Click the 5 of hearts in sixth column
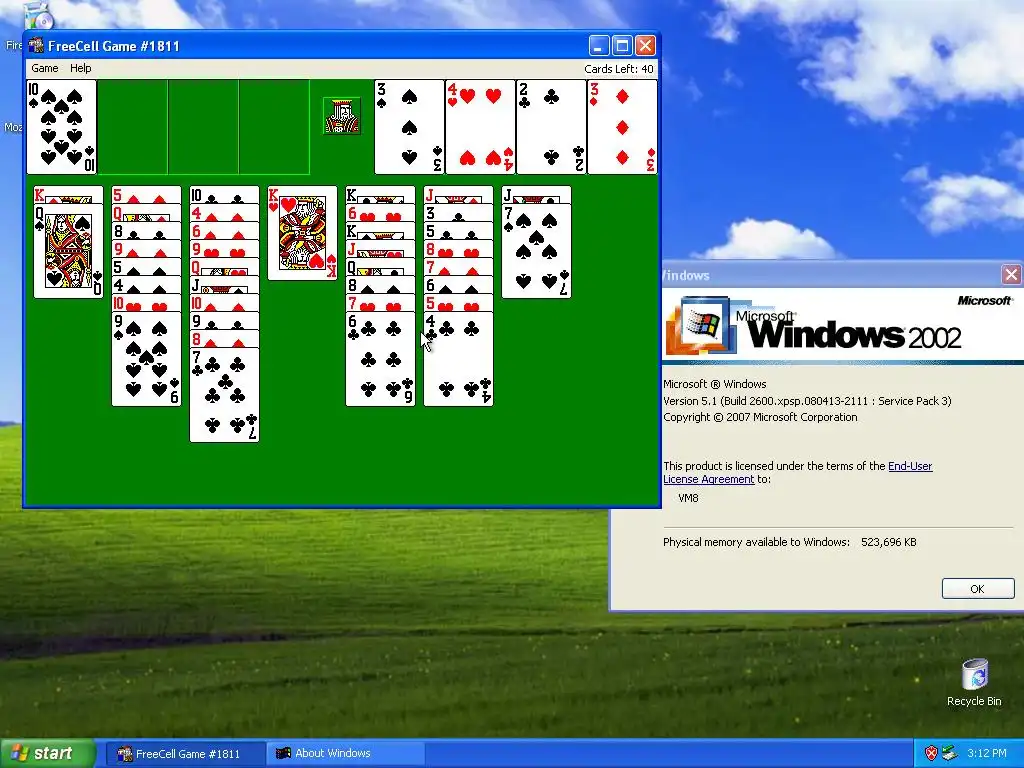Viewport: 1024px width, 768px height. (x=458, y=304)
